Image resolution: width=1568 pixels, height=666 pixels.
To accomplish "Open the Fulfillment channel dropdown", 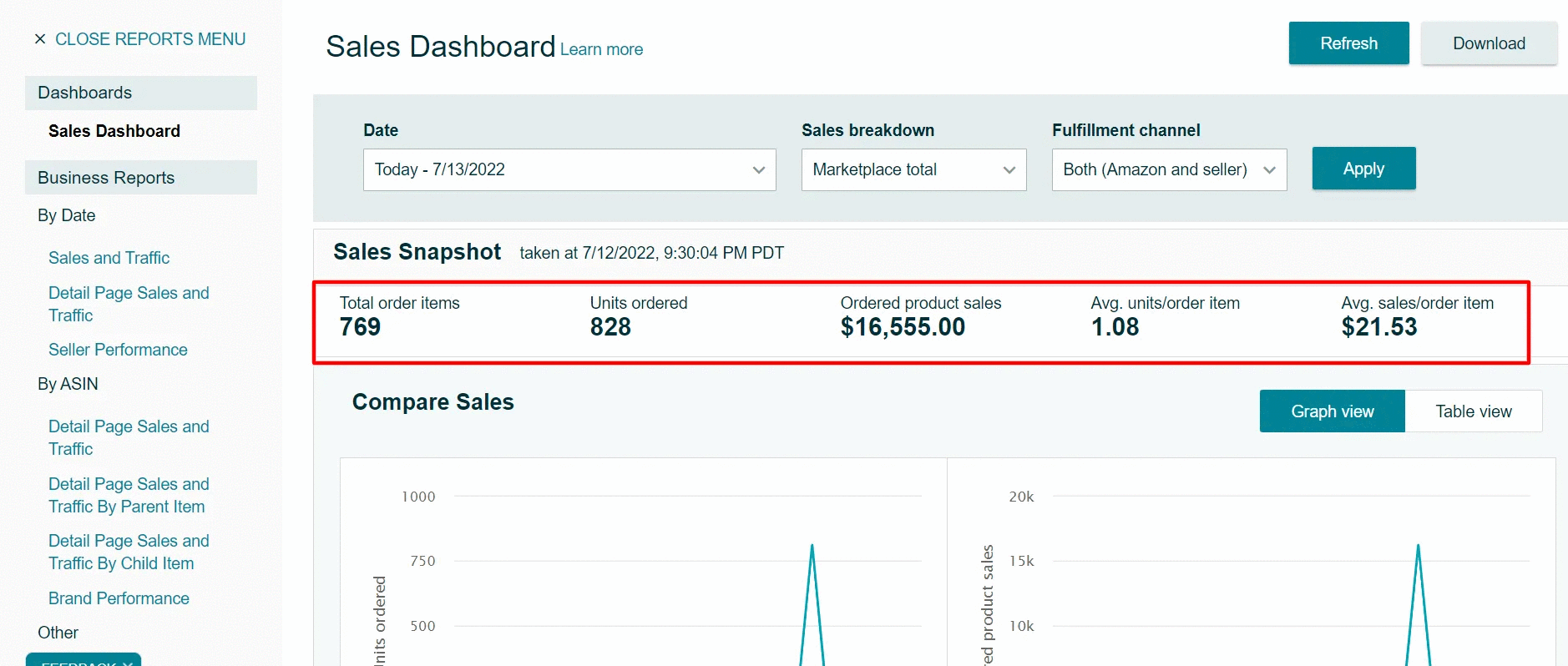I will (x=1168, y=169).
